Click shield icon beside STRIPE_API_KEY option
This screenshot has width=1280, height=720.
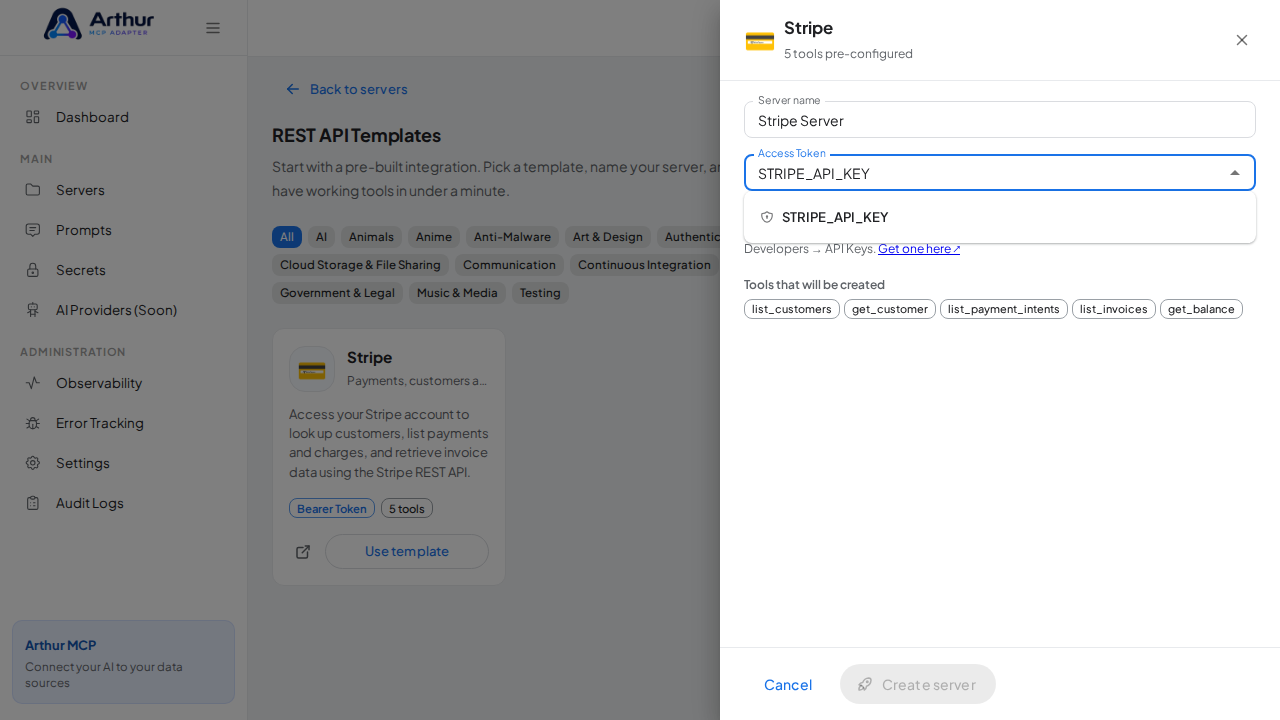pos(767,217)
